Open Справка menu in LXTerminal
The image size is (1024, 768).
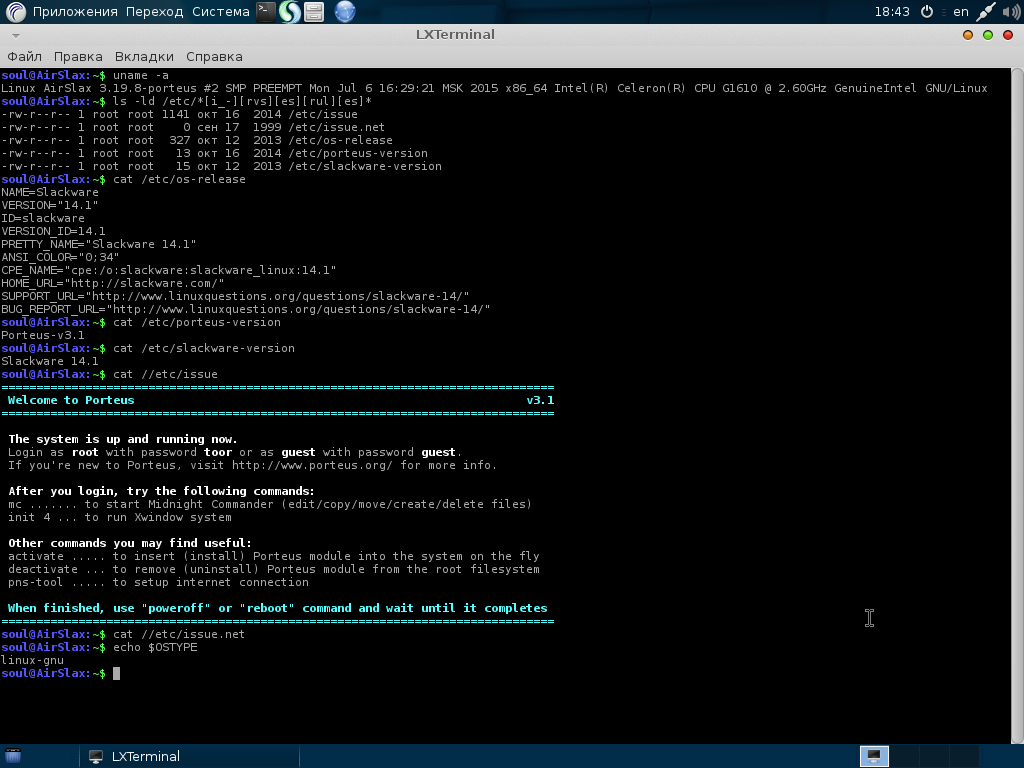point(214,56)
